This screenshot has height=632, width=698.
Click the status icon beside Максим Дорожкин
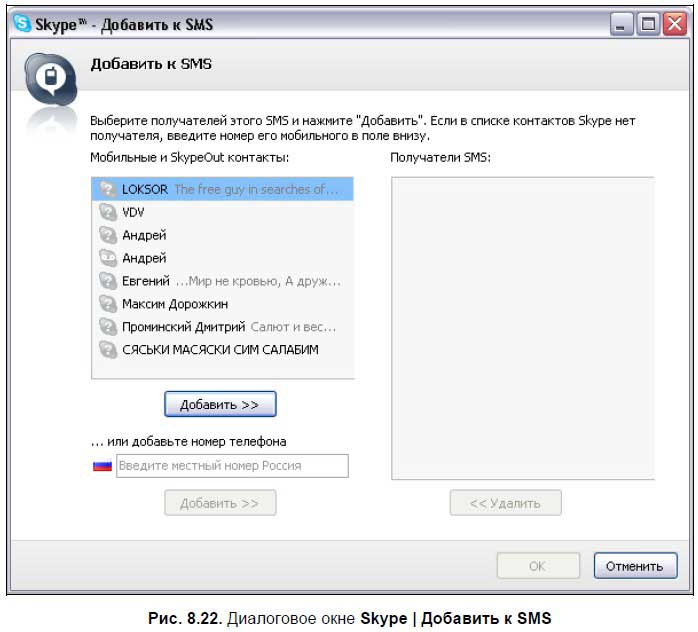pyautogui.click(x=108, y=303)
